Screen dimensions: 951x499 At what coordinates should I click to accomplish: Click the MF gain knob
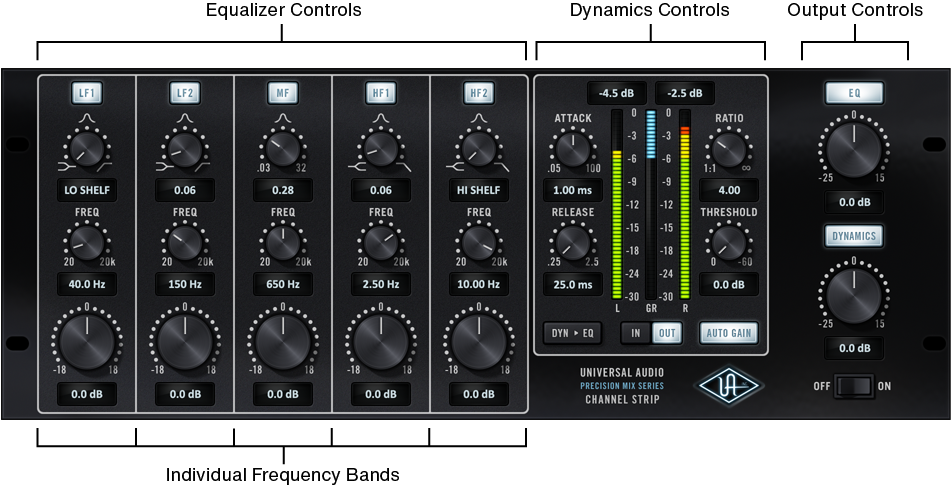[x=283, y=343]
